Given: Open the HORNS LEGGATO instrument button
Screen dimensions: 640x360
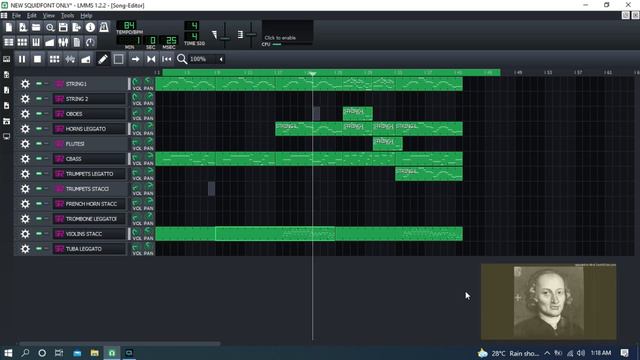Looking at the screenshot, I should pyautogui.click(x=89, y=129).
